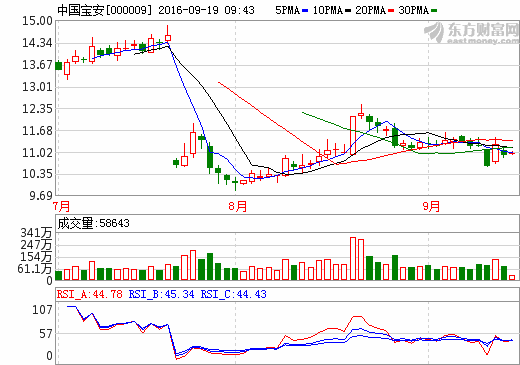Click the 11.02 price axis label
Image resolution: width=520 pixels, height=365 pixels.
[x=37, y=153]
